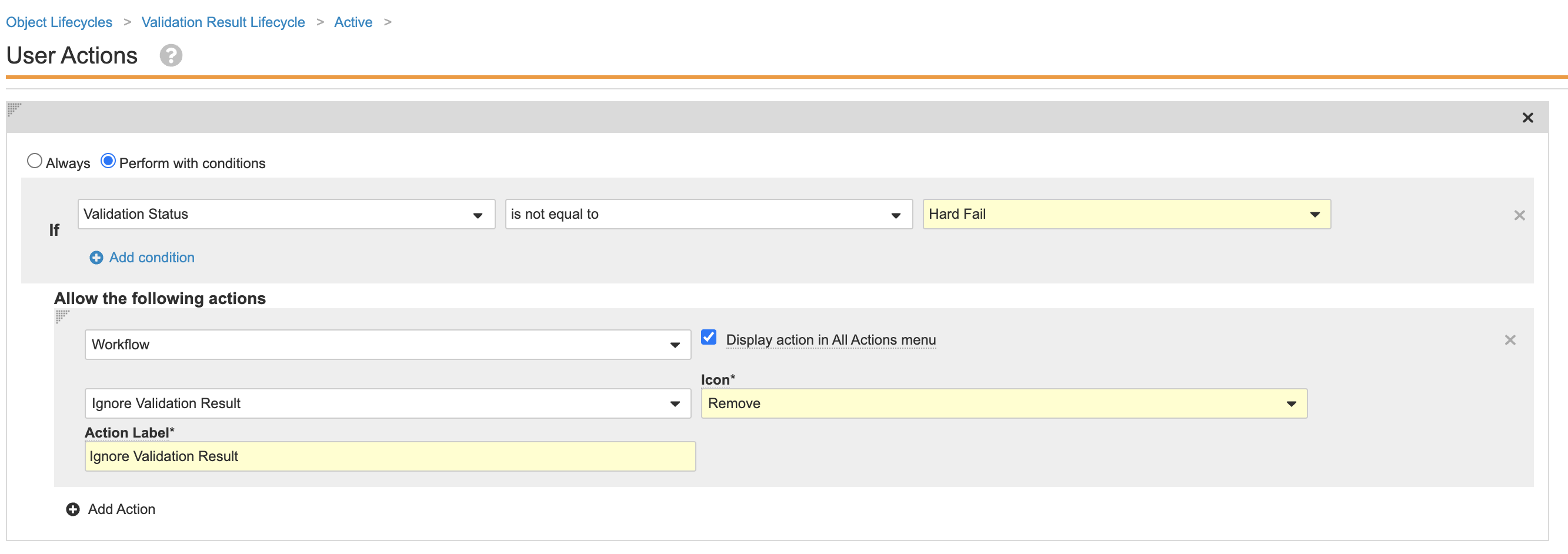Delete the Workflow action entry
1568x554 pixels.
tap(1510, 340)
